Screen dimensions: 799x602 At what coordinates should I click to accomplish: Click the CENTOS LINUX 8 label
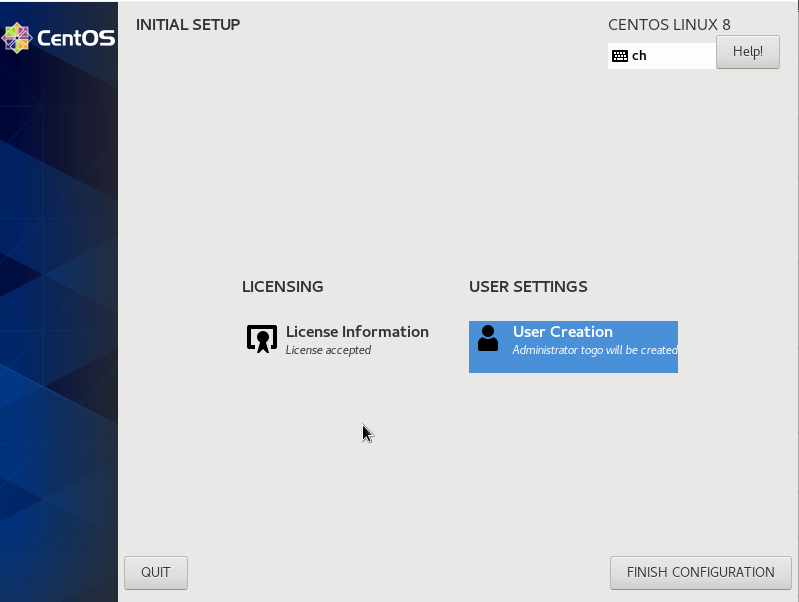click(669, 25)
